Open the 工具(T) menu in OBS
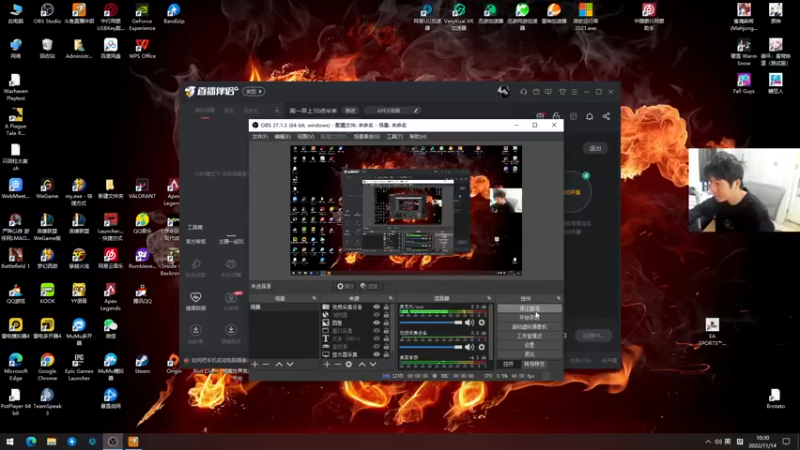800x450 pixels. 394,137
